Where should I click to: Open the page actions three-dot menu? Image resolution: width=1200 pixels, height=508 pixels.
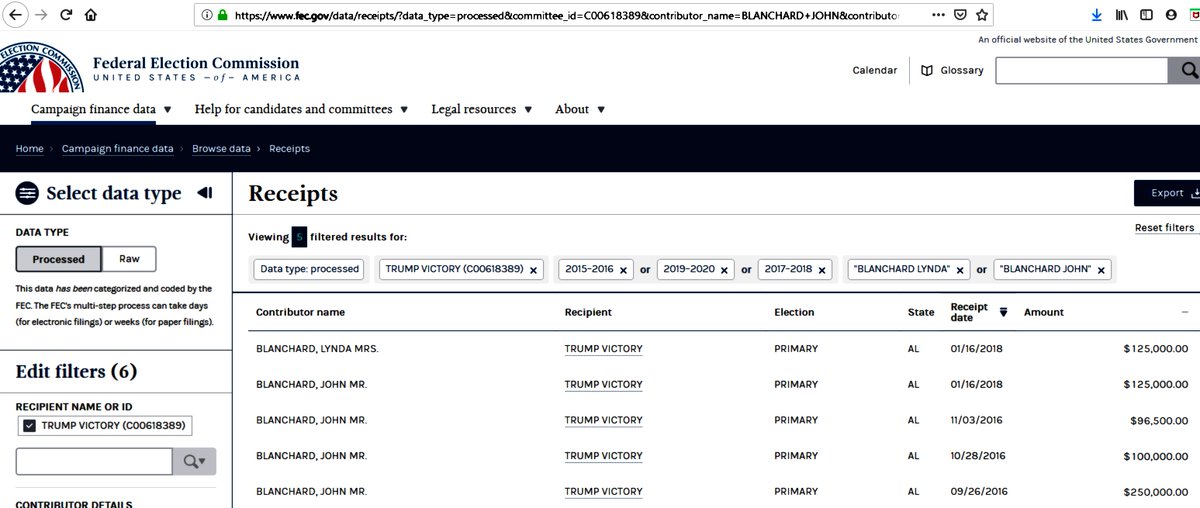point(937,15)
